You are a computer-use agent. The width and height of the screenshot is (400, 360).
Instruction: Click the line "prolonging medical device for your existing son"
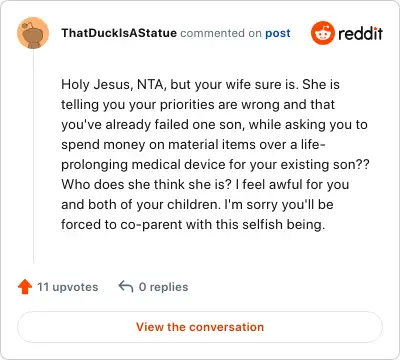click(x=215, y=164)
